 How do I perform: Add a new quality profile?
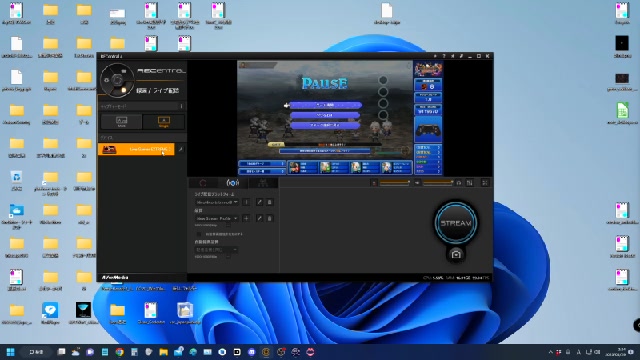coord(246,218)
